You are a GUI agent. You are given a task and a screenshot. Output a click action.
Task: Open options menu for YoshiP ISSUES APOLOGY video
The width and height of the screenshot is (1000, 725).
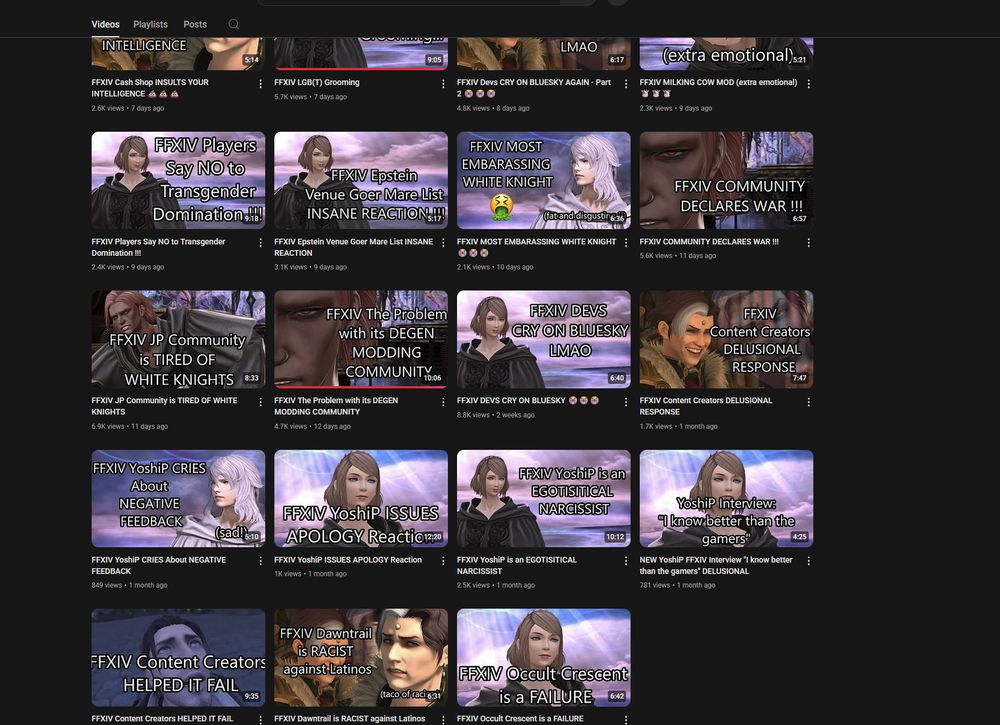click(443, 561)
